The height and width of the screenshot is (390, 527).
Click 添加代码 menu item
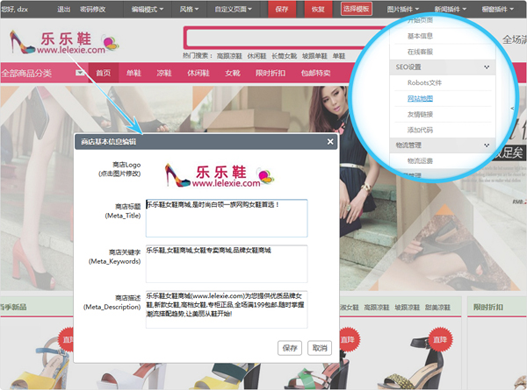[420, 130]
